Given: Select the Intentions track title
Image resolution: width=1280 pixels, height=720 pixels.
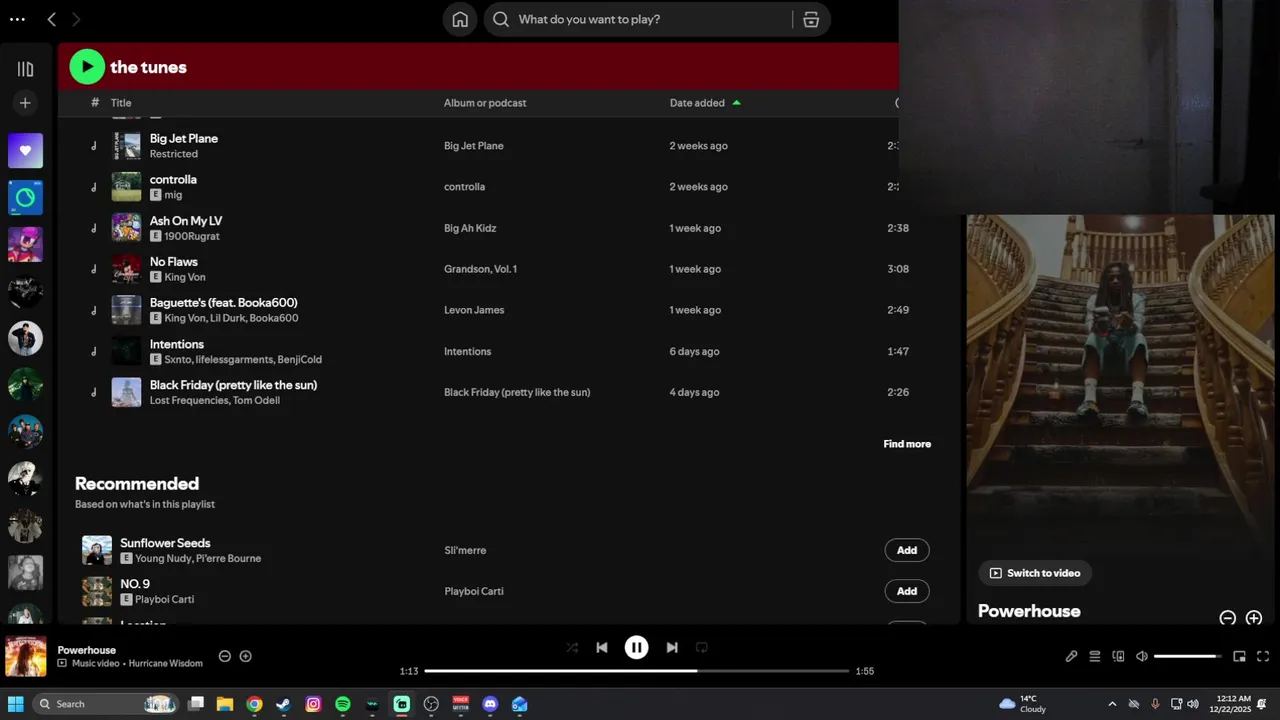Looking at the screenshot, I should pyautogui.click(x=177, y=344).
